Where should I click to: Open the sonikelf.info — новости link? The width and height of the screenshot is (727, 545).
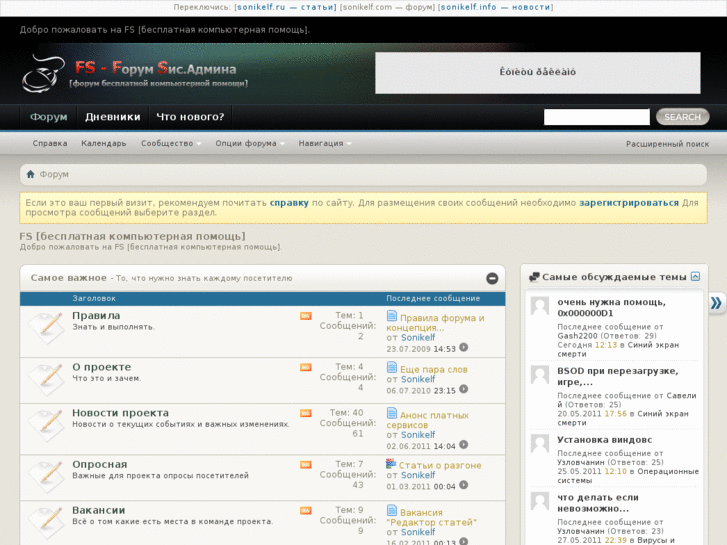pyautogui.click(x=495, y=7)
